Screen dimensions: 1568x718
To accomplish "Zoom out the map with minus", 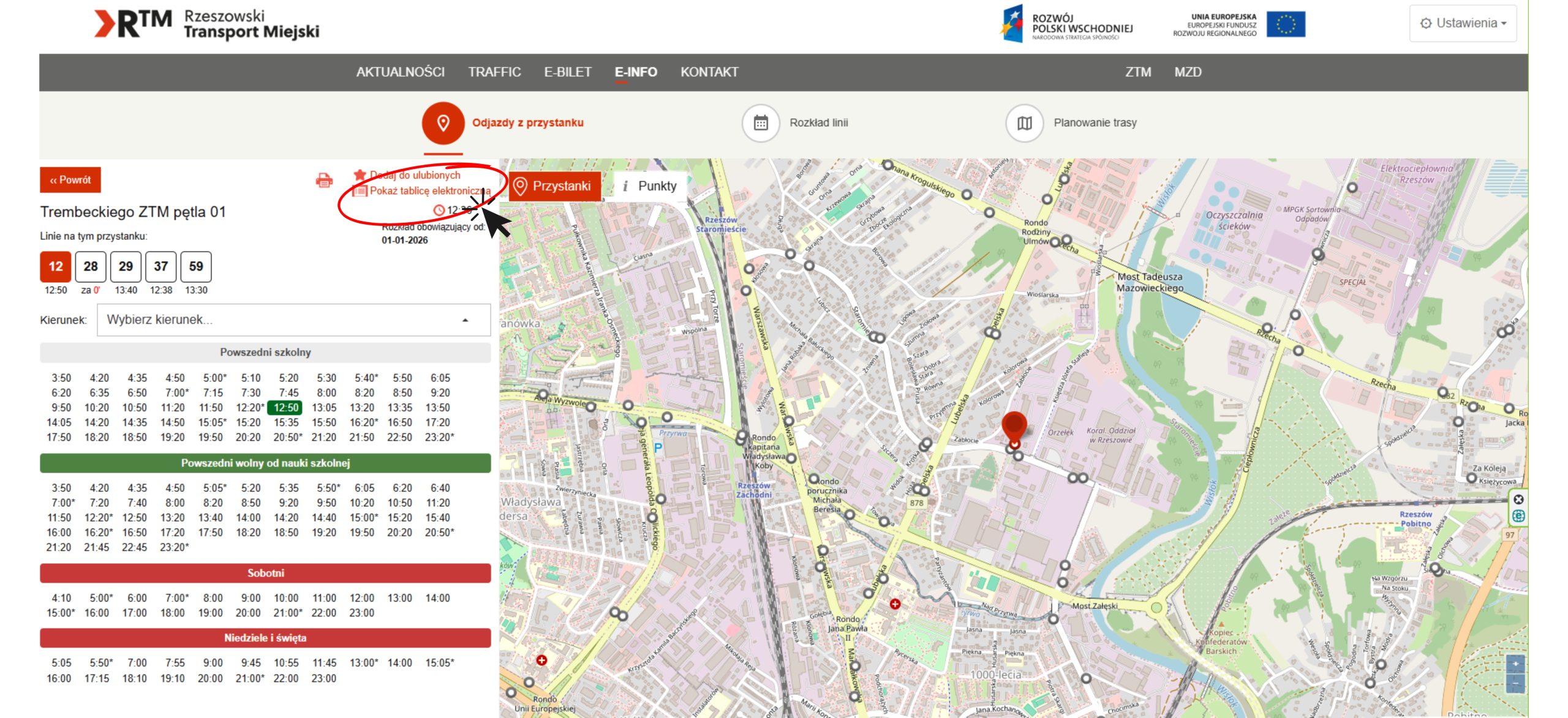I will (x=1515, y=682).
